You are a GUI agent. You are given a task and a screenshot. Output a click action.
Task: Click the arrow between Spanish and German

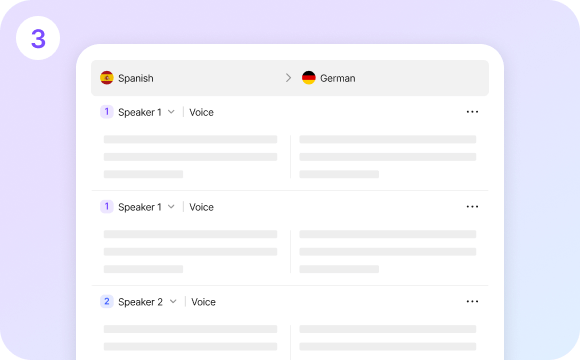[x=288, y=78]
